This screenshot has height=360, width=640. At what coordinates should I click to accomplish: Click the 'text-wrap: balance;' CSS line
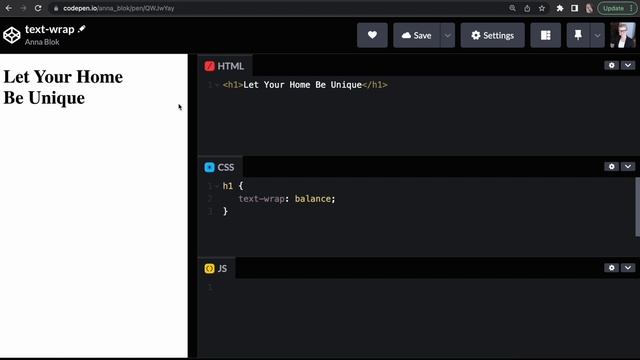[287, 199]
